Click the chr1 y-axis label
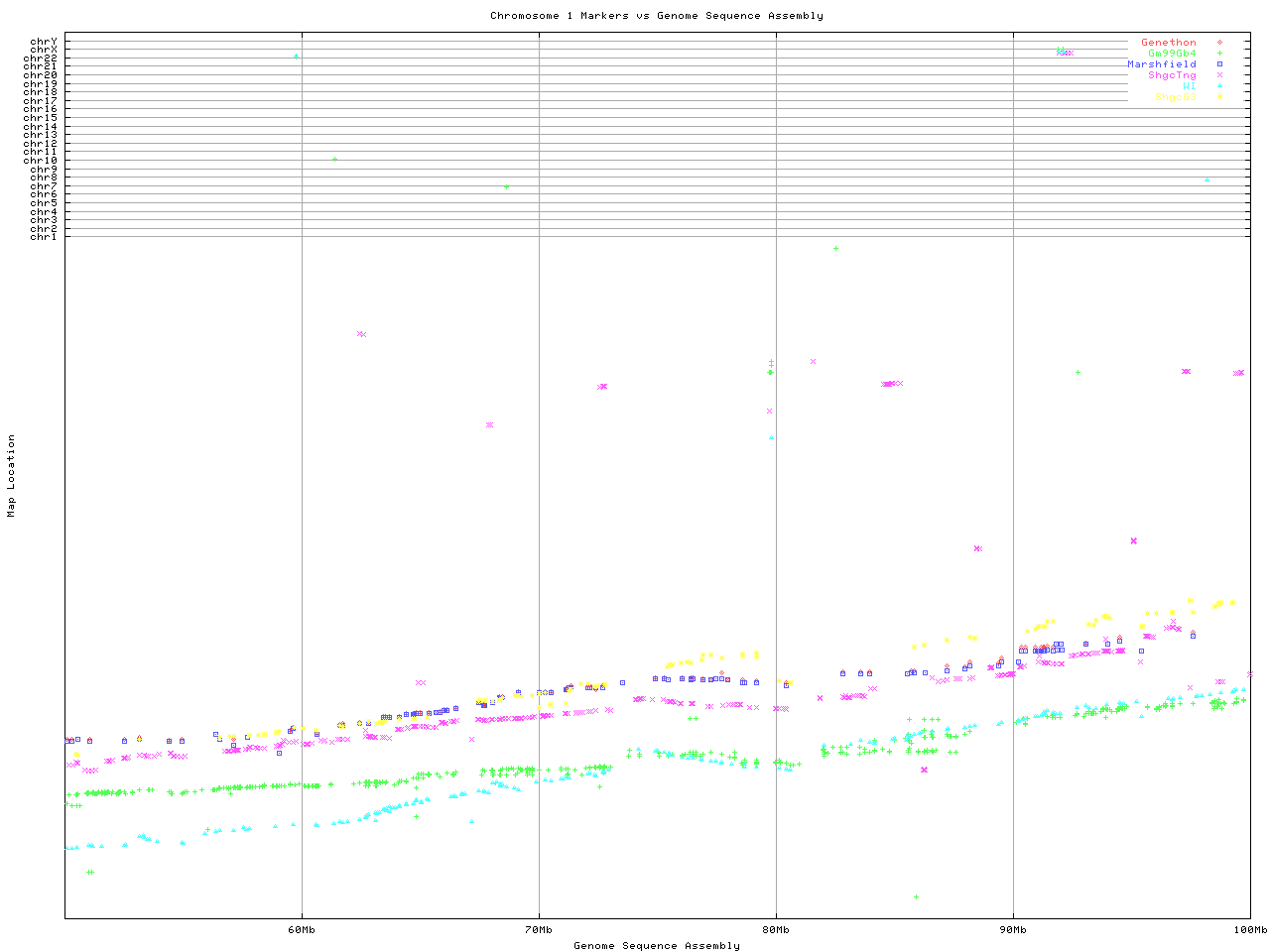 (x=43, y=237)
